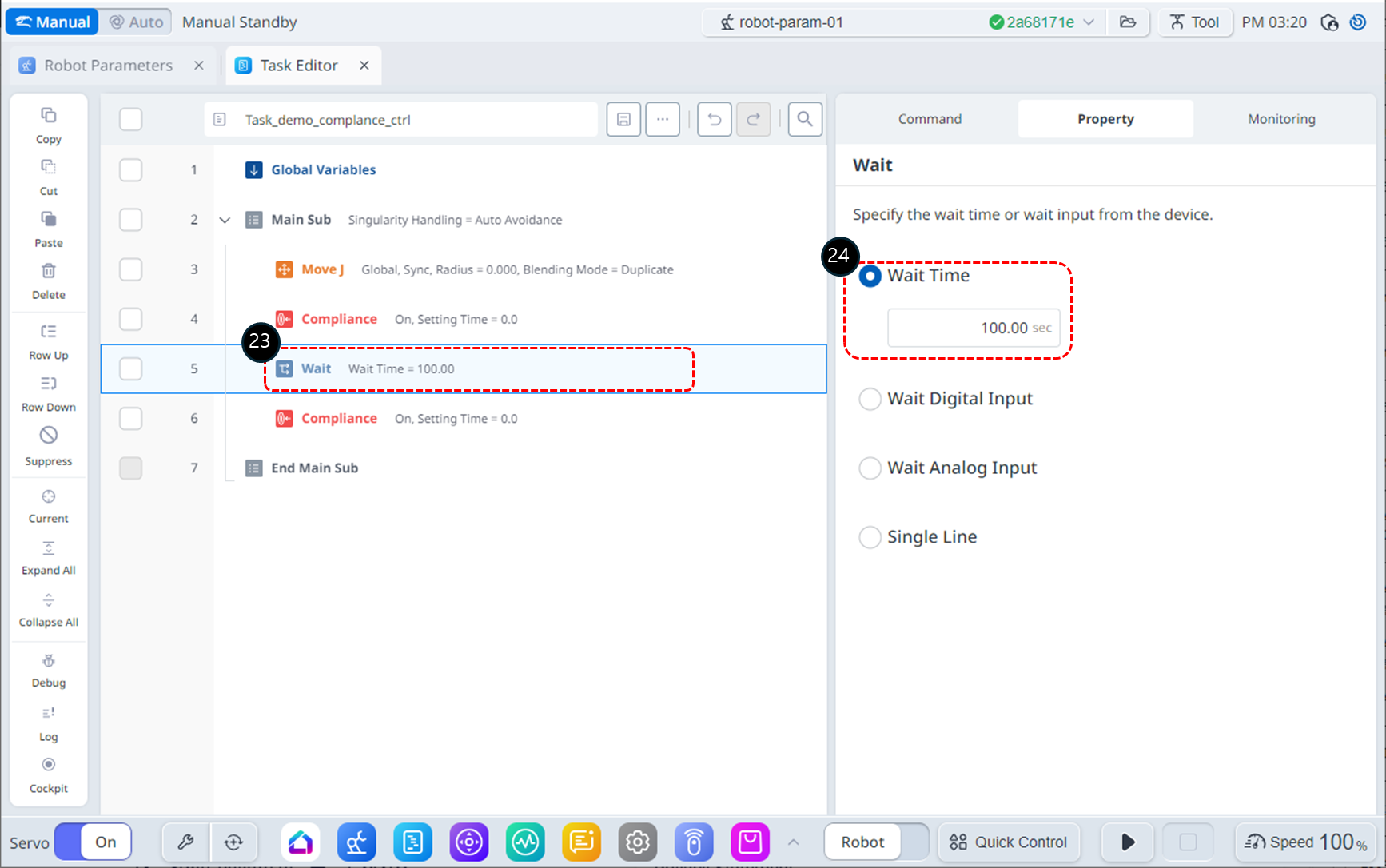
Task: Click the Suppress command icon
Action: point(49,436)
